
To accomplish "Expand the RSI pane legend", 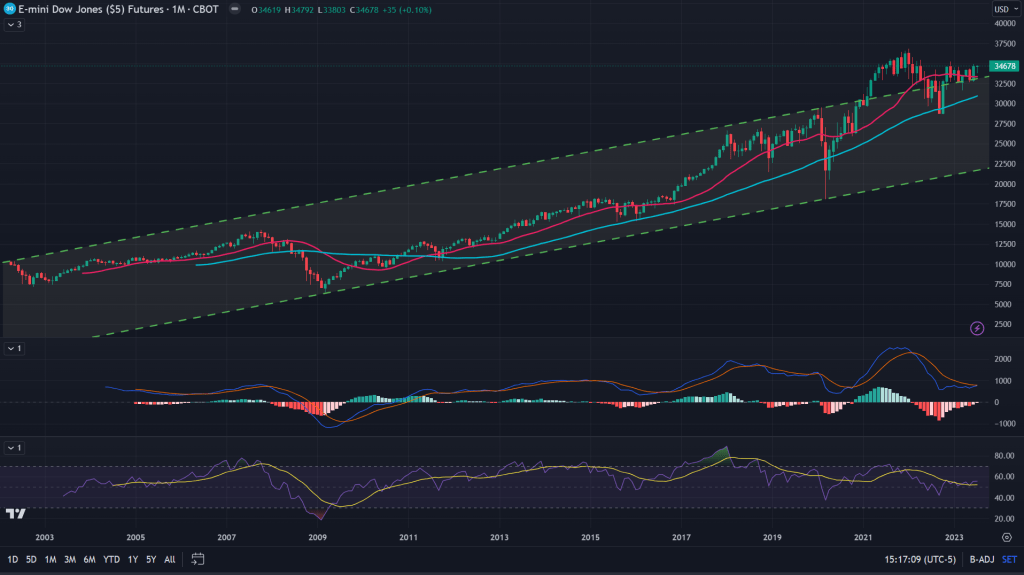I will (14, 447).
